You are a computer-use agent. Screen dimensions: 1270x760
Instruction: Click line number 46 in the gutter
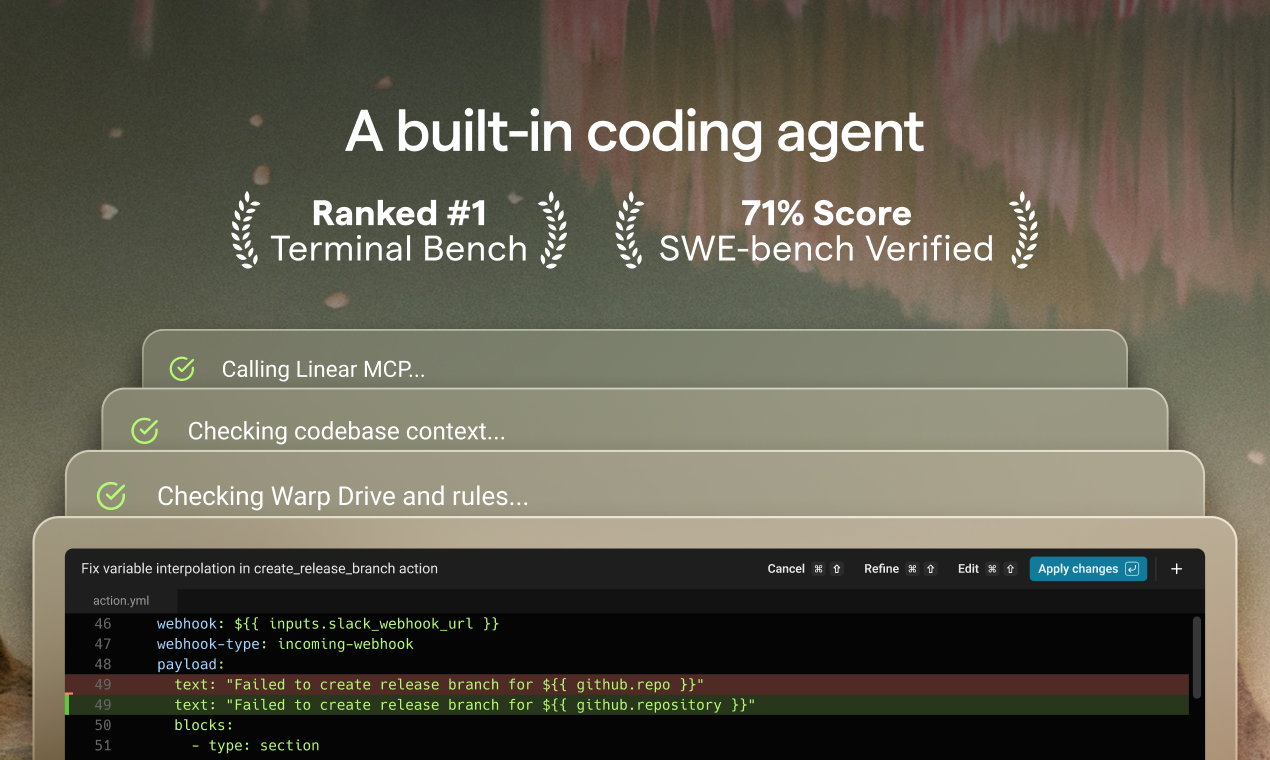(103, 624)
